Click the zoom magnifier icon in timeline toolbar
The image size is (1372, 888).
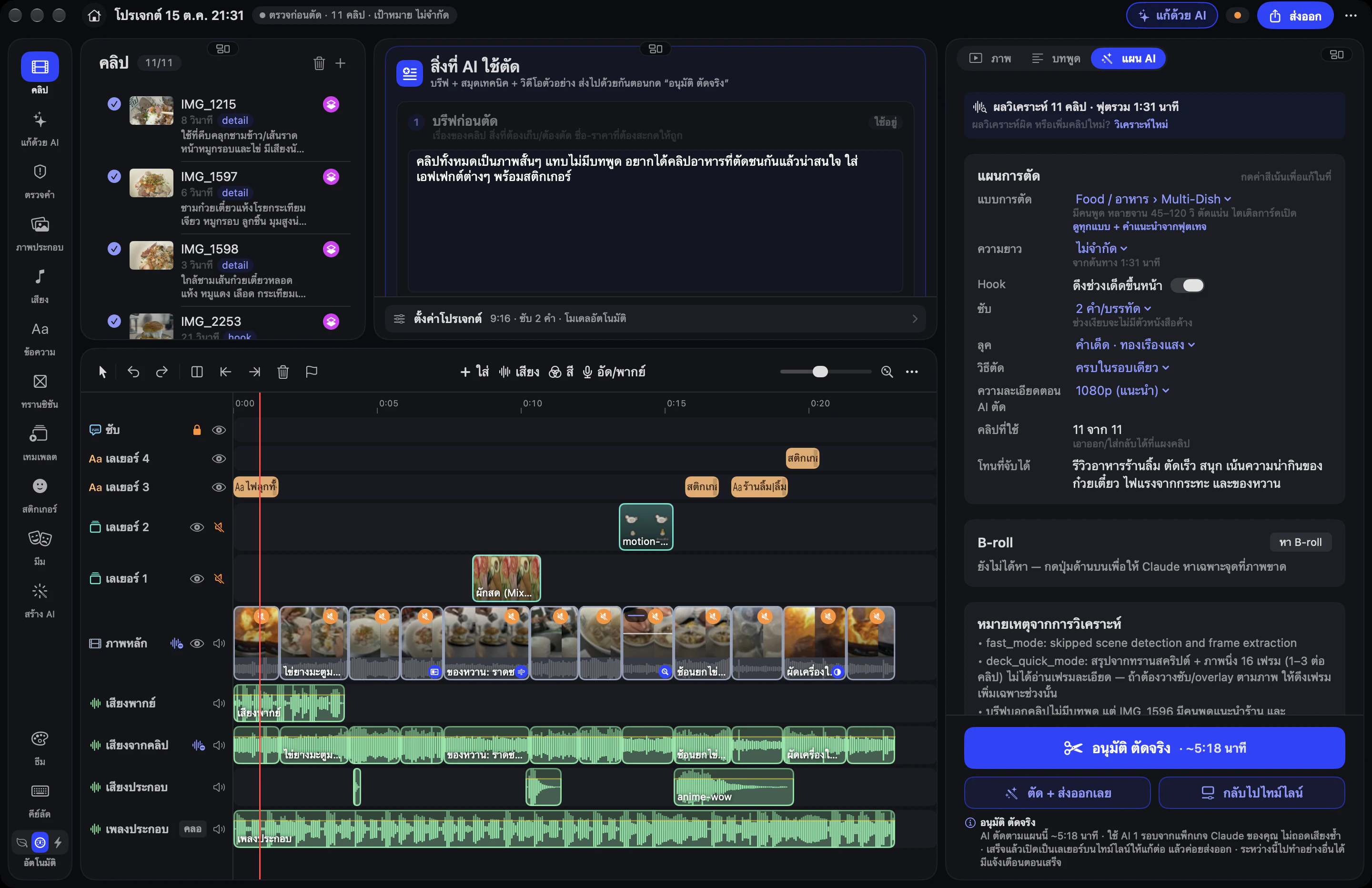click(x=887, y=372)
